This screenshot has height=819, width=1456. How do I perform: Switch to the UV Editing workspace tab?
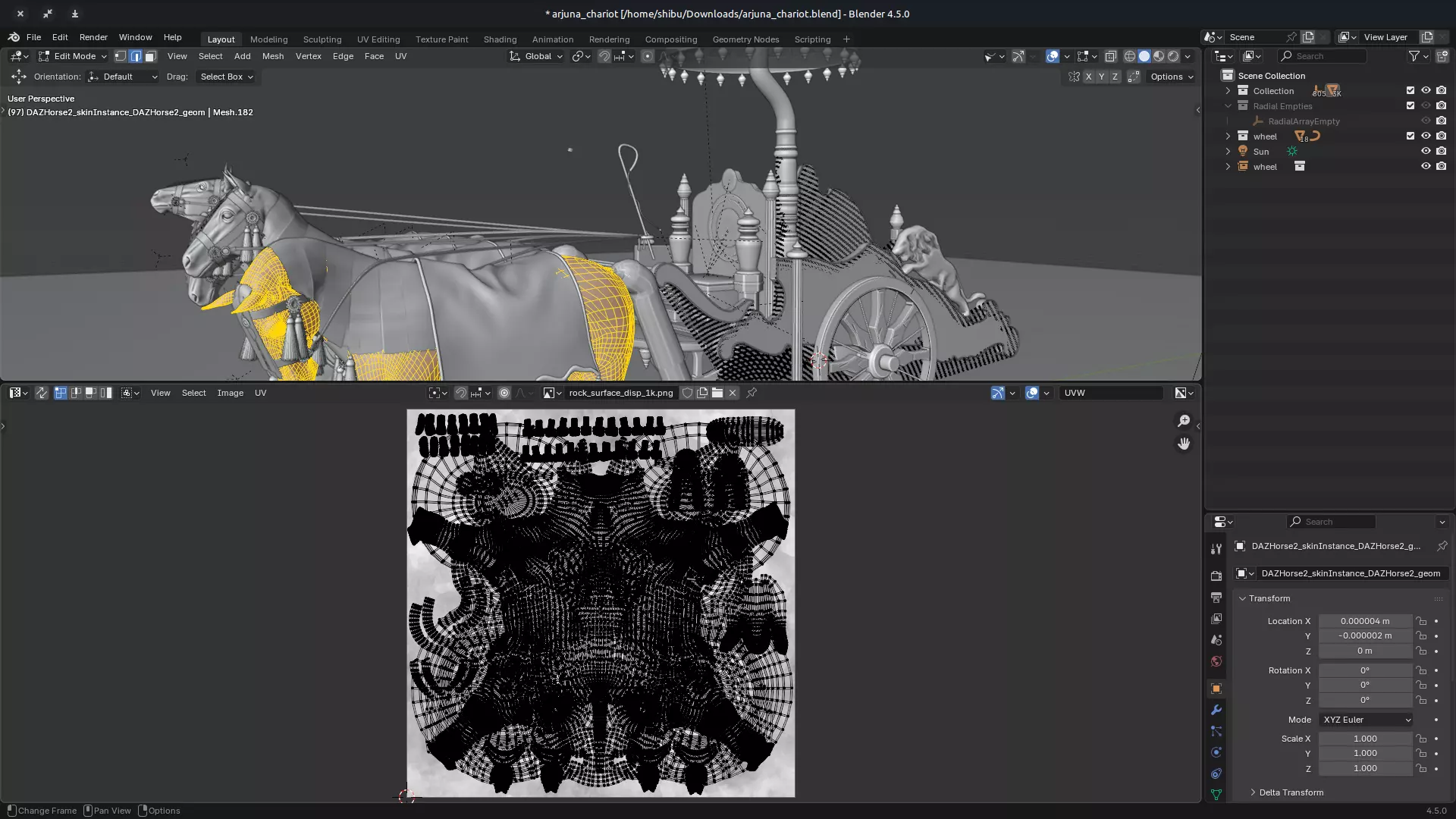[x=378, y=39]
